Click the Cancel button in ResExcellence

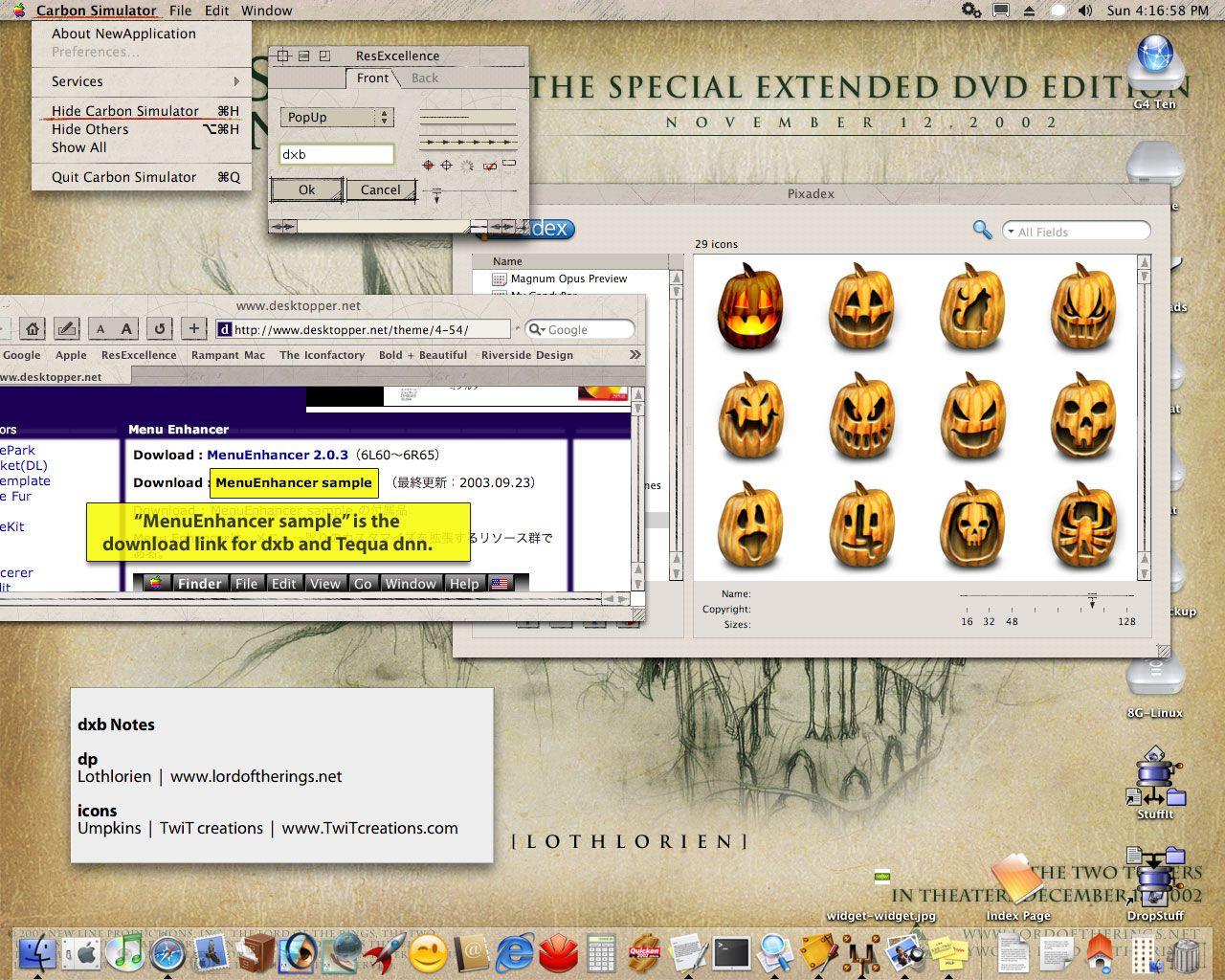pyautogui.click(x=380, y=189)
